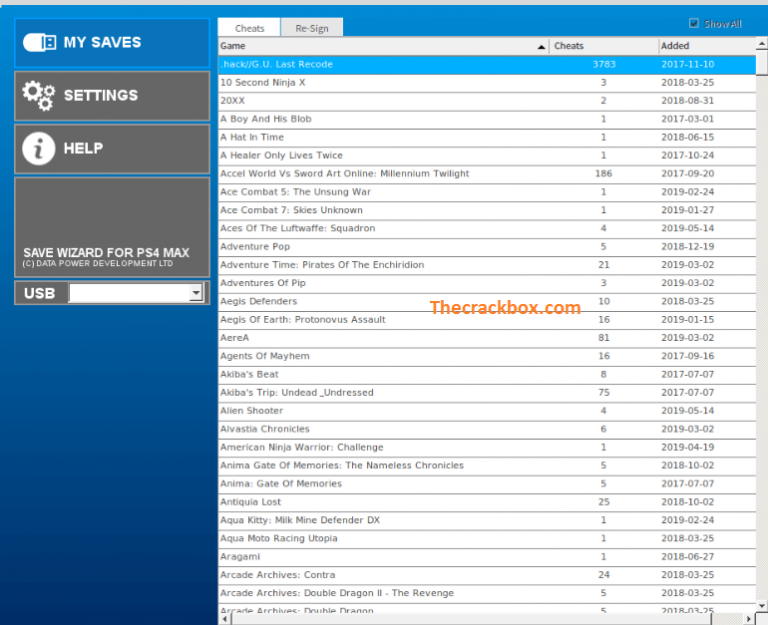Click the vertical scrollbar up arrow
This screenshot has height=625, width=768.
(x=762, y=44)
